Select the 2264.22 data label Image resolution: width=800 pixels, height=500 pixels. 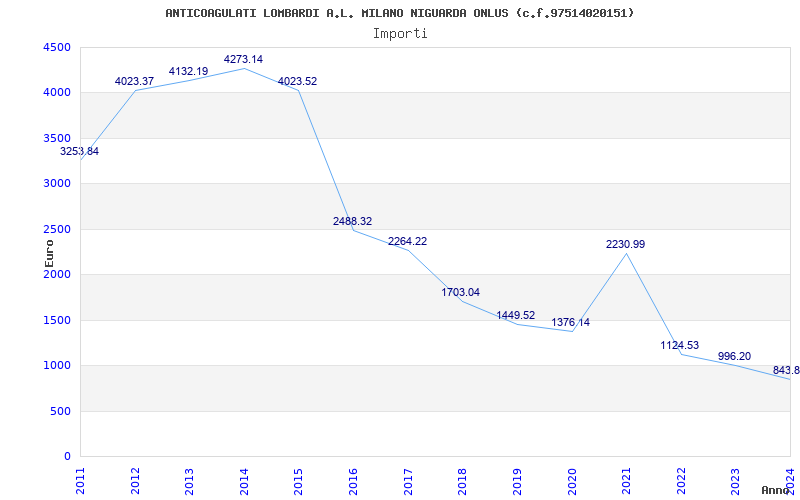tap(408, 241)
